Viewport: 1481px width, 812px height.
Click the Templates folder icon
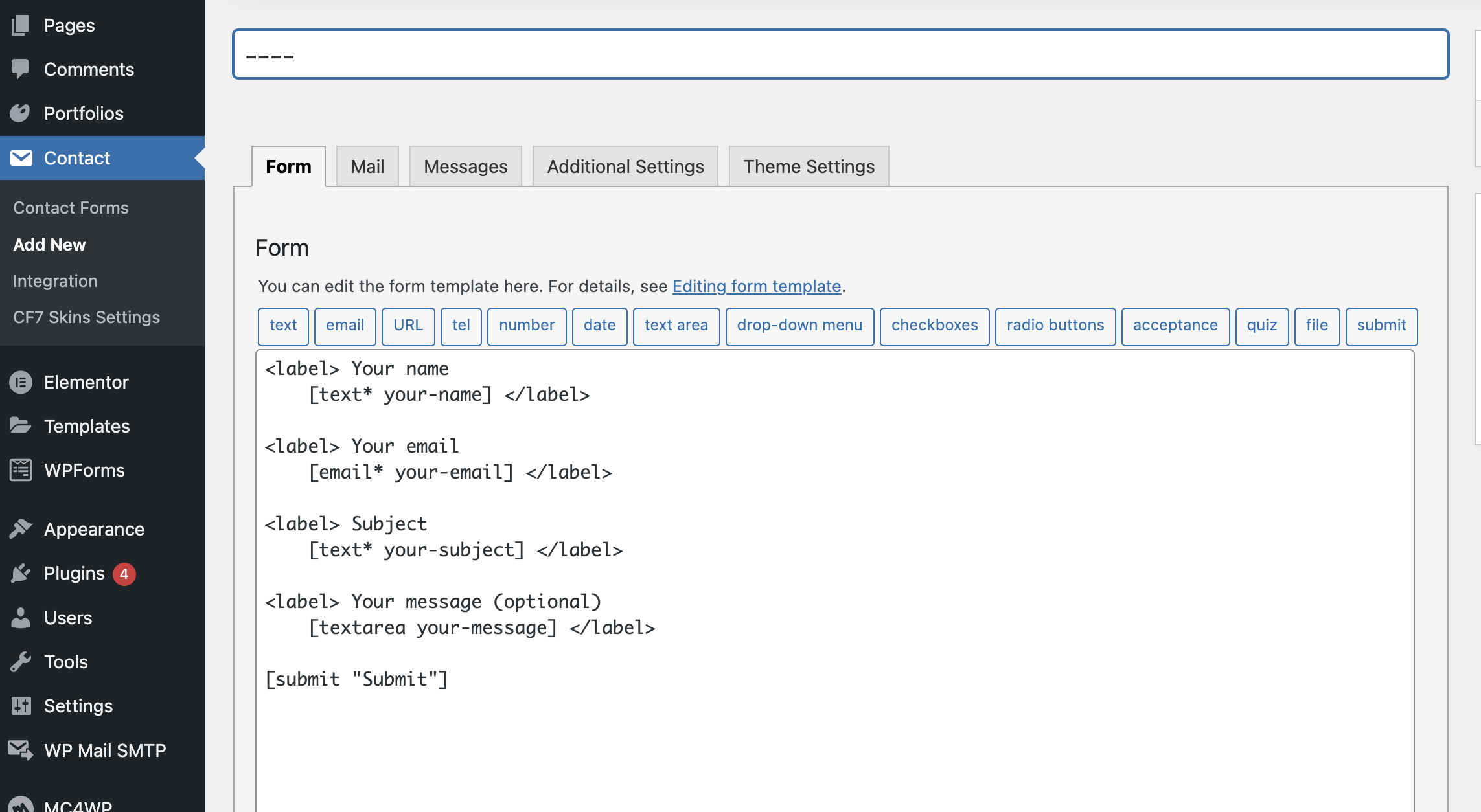pos(20,425)
